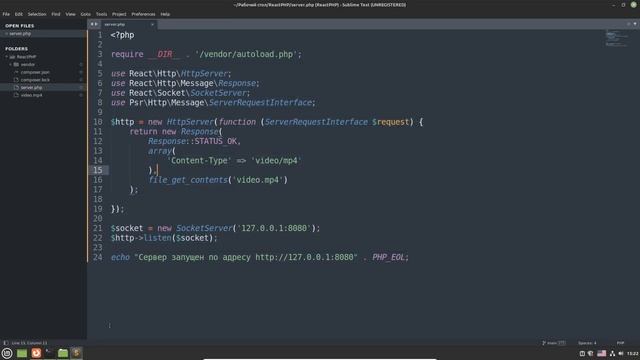Collapse the ReactPHP root folder
This screenshot has height=360, width=640.
pyautogui.click(x=7, y=57)
